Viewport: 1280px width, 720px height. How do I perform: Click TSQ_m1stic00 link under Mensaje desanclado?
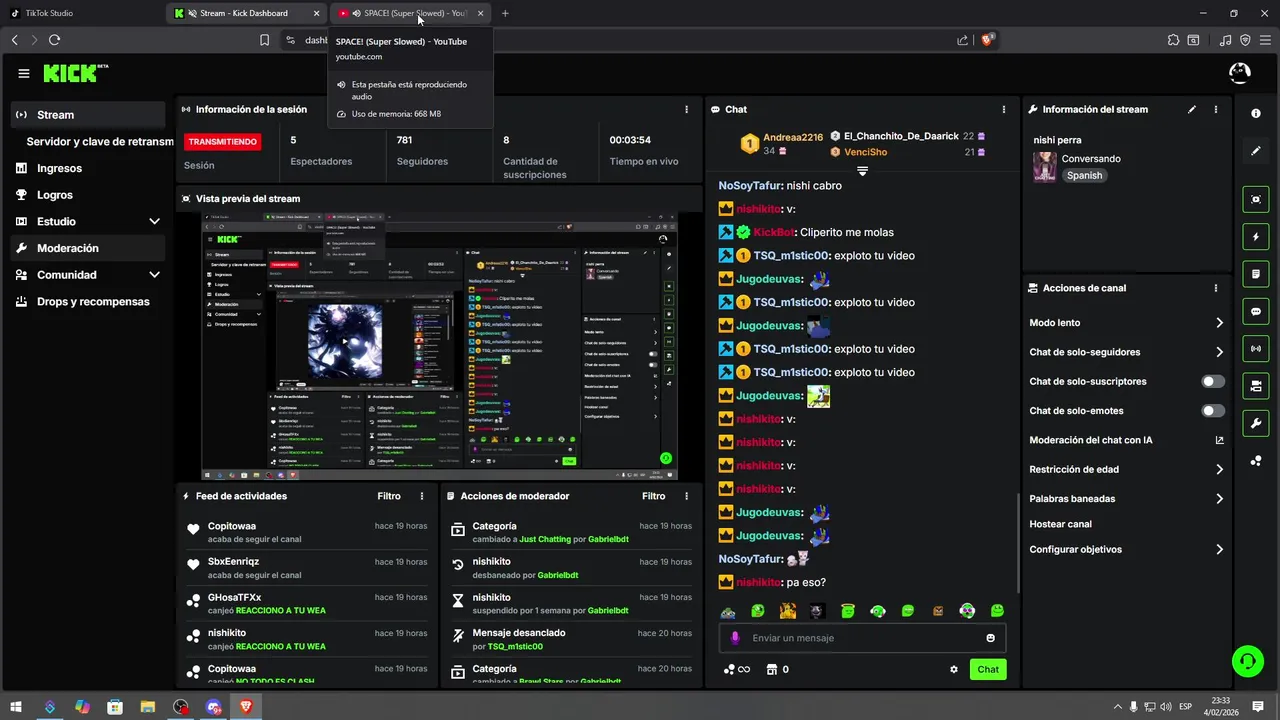click(x=515, y=647)
